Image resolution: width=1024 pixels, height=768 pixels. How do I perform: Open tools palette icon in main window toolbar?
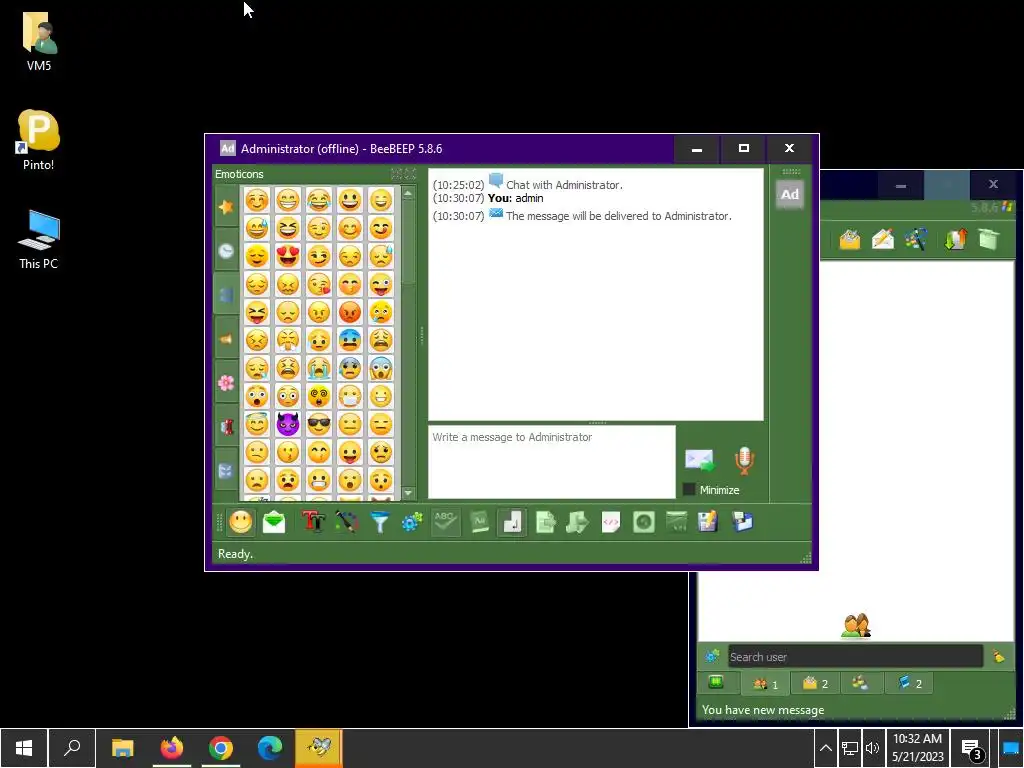tap(916, 240)
